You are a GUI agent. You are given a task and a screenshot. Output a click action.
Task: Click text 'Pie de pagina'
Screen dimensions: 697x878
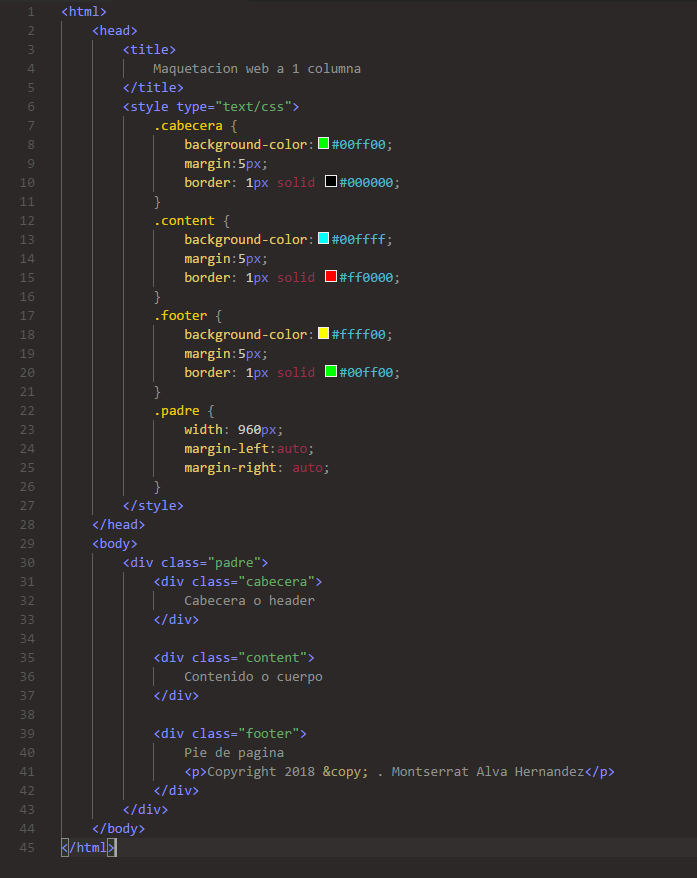pos(234,753)
